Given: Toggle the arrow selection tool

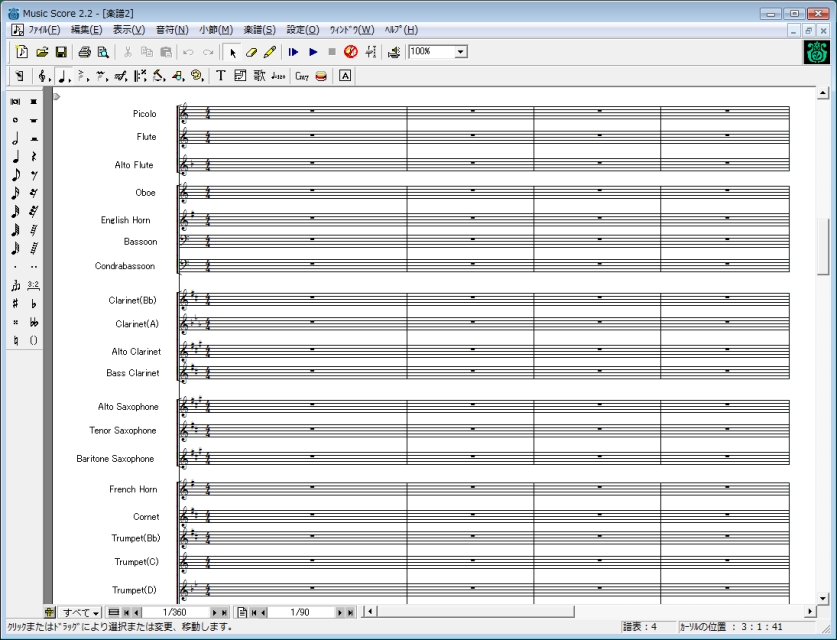Looking at the screenshot, I should [x=233, y=52].
